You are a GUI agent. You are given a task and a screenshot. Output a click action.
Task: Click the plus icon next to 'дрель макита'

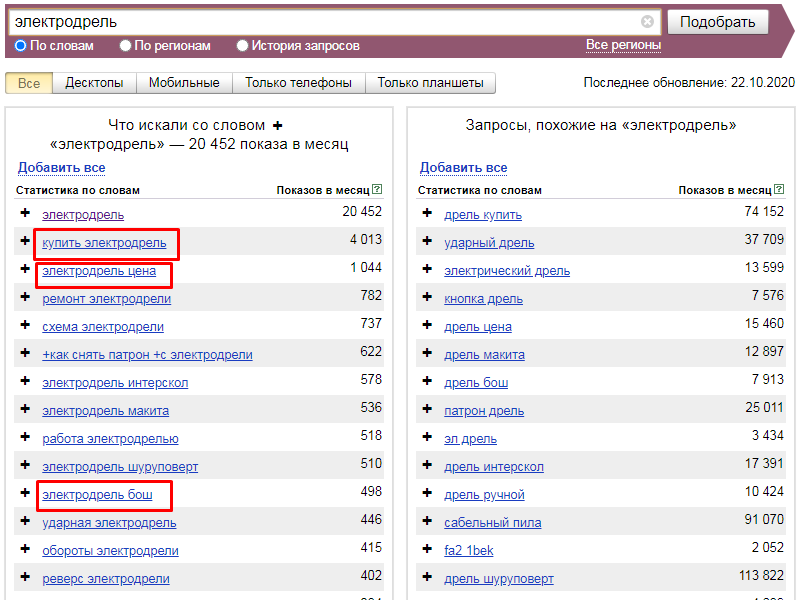[427, 353]
